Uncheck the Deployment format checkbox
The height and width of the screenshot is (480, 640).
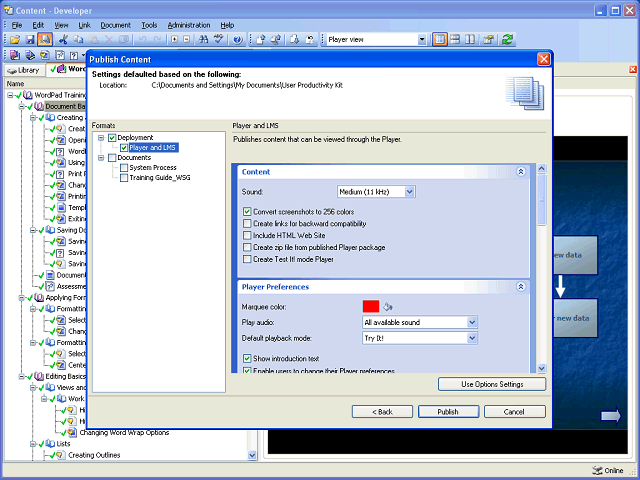112,138
